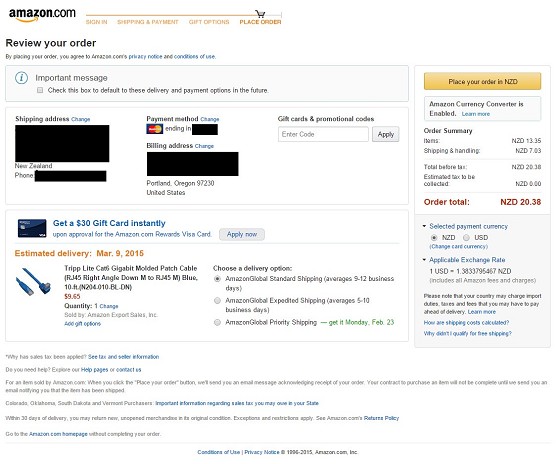Click the Amazon Rewards Visa card image
The image size is (560, 464).
click(32, 228)
